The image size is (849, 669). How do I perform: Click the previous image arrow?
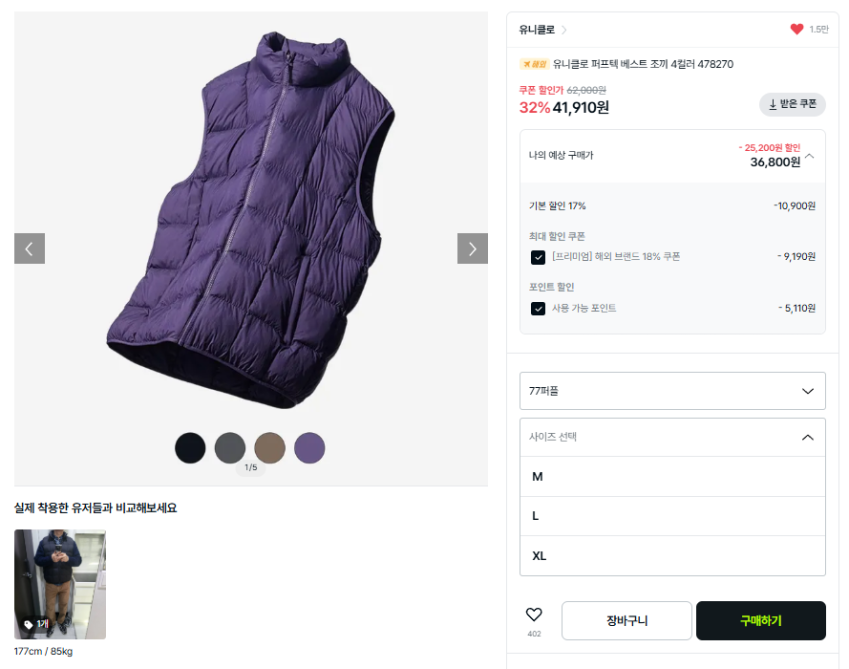pos(29,249)
